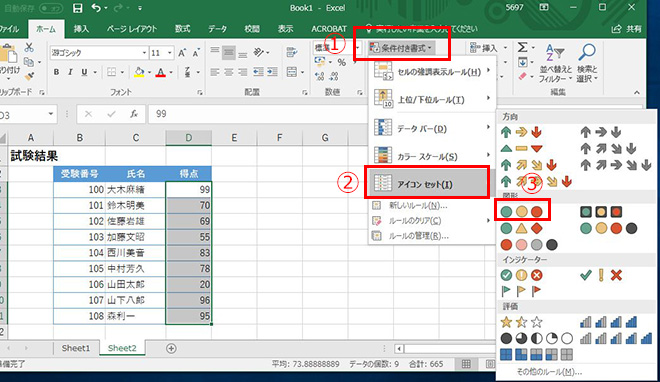The height and width of the screenshot is (382, 660).
Task: Add a new sheet with plus button
Action: (171, 348)
